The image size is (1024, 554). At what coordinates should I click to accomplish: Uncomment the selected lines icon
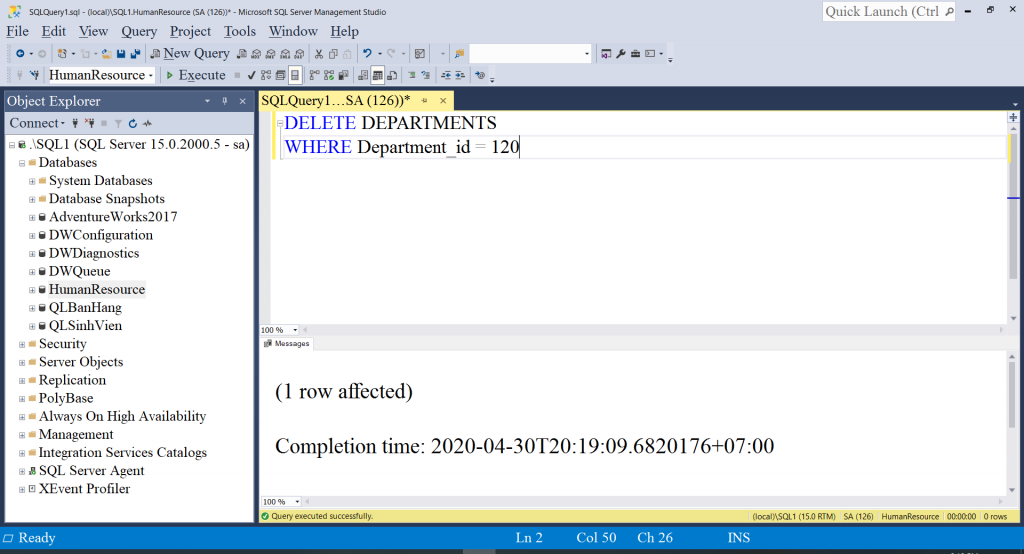[x=425, y=75]
